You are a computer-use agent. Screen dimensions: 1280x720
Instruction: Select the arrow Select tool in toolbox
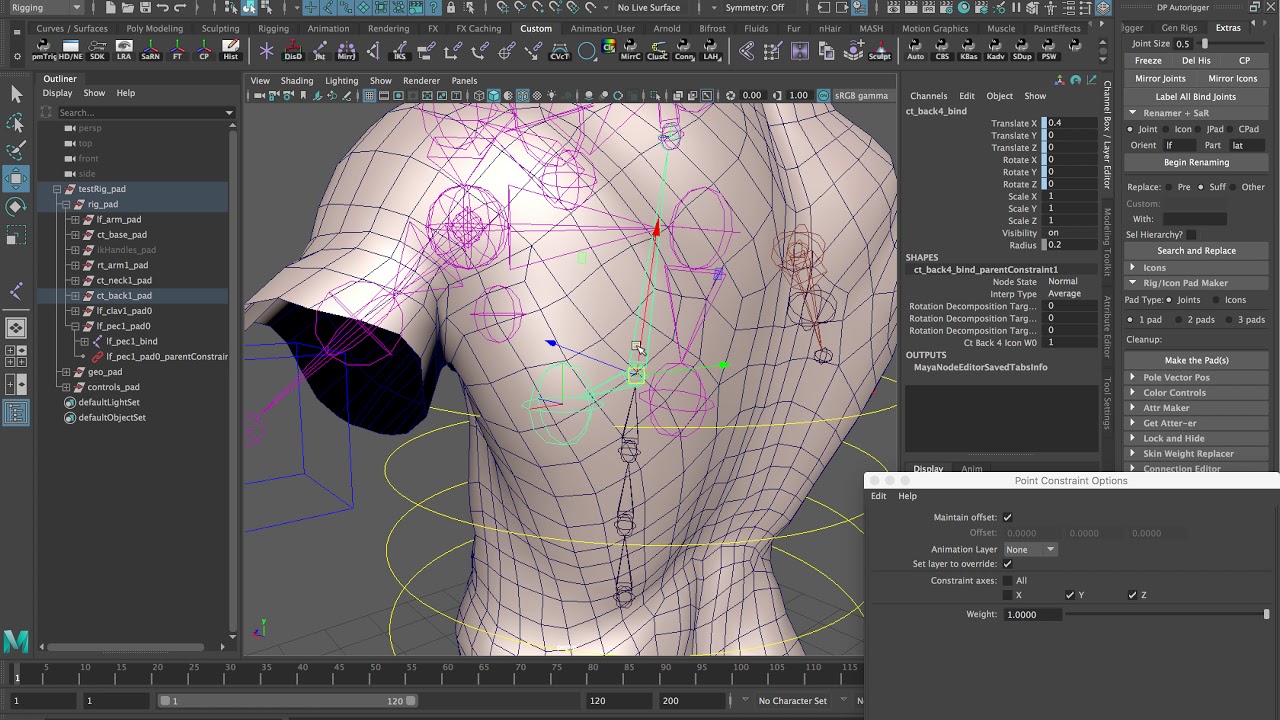tap(16, 94)
